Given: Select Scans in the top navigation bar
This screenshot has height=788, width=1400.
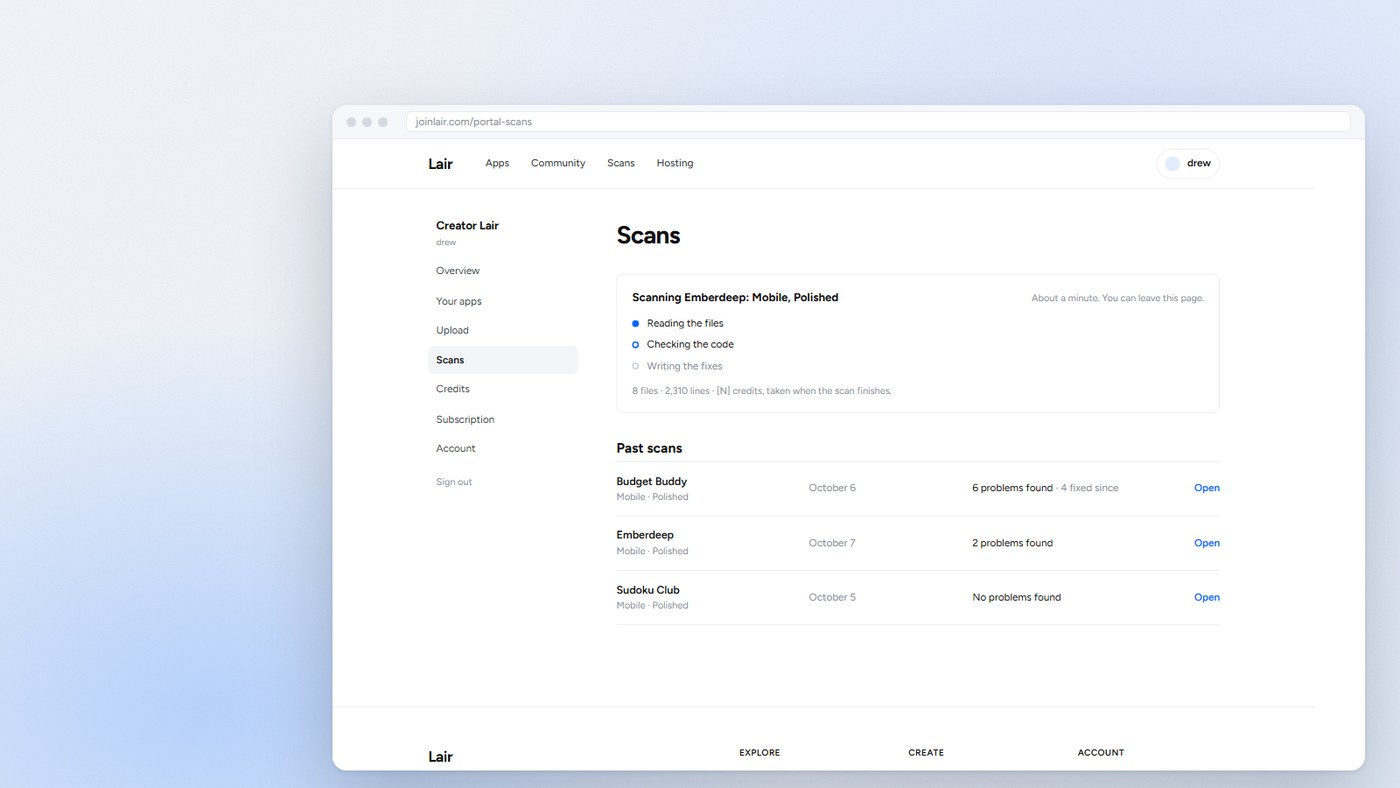Looking at the screenshot, I should (x=621, y=163).
